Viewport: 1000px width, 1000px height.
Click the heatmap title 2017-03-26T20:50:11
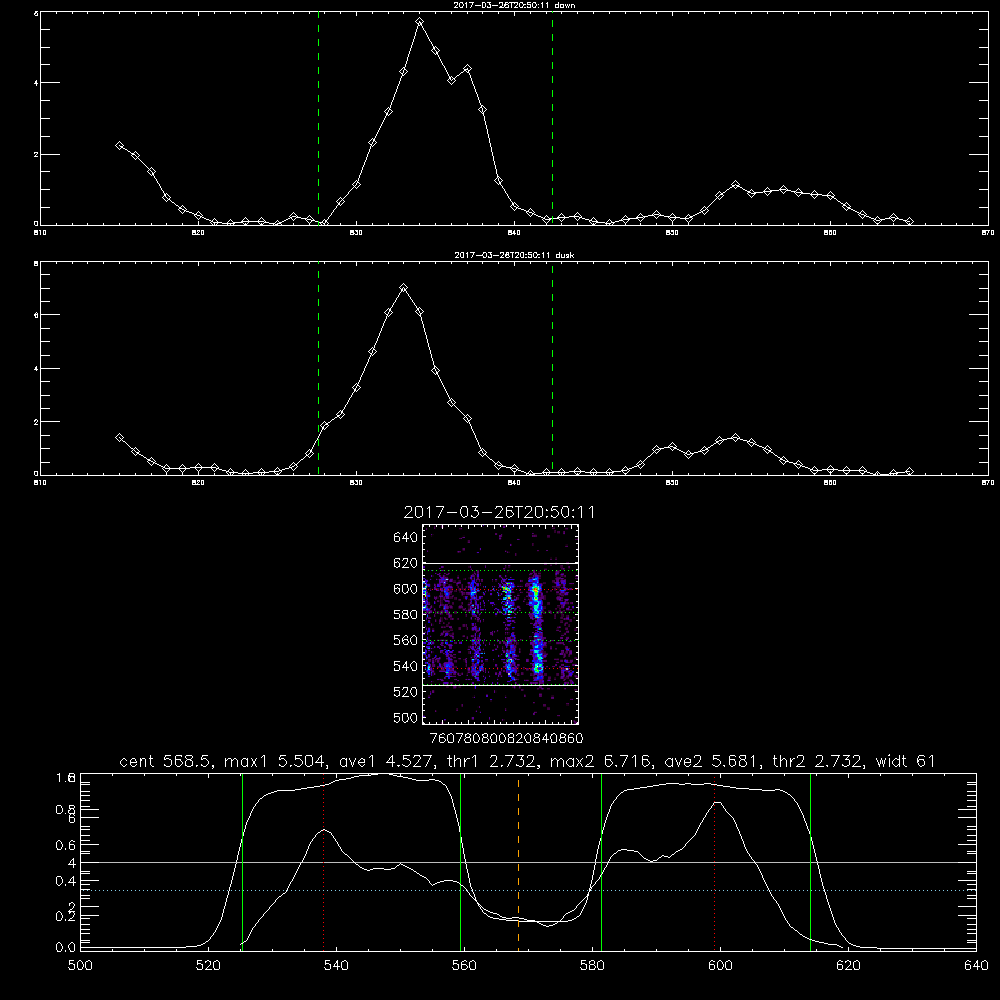[499, 512]
